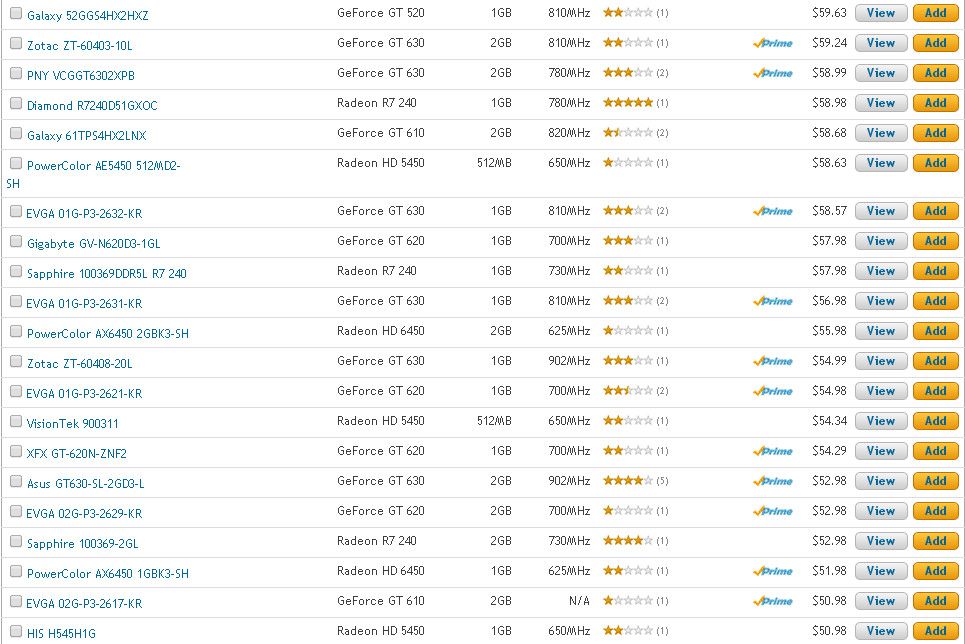Open the Zotac ZT-60408-20L link
The width and height of the screenshot is (965, 644).
coord(79,363)
